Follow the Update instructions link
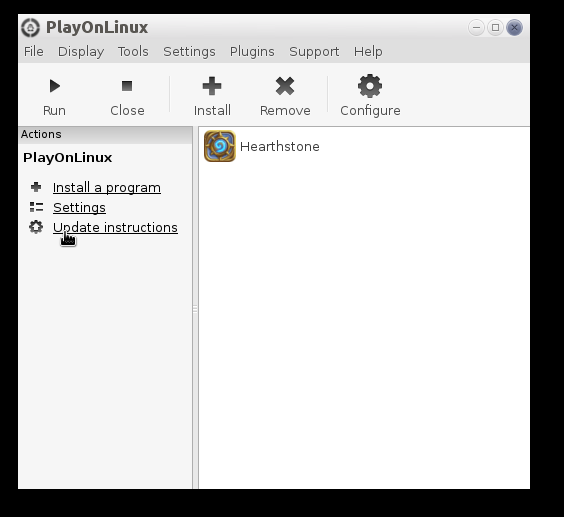The height and width of the screenshot is (517, 564). point(115,227)
